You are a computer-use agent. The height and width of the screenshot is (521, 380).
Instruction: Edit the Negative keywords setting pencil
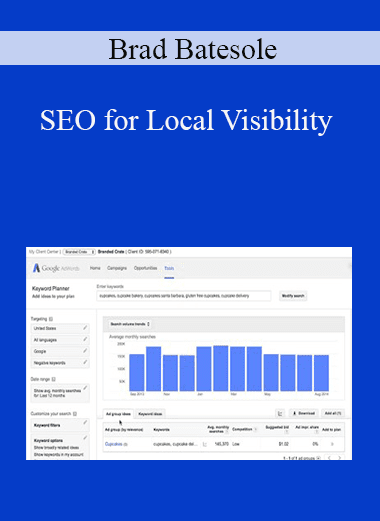point(85,362)
